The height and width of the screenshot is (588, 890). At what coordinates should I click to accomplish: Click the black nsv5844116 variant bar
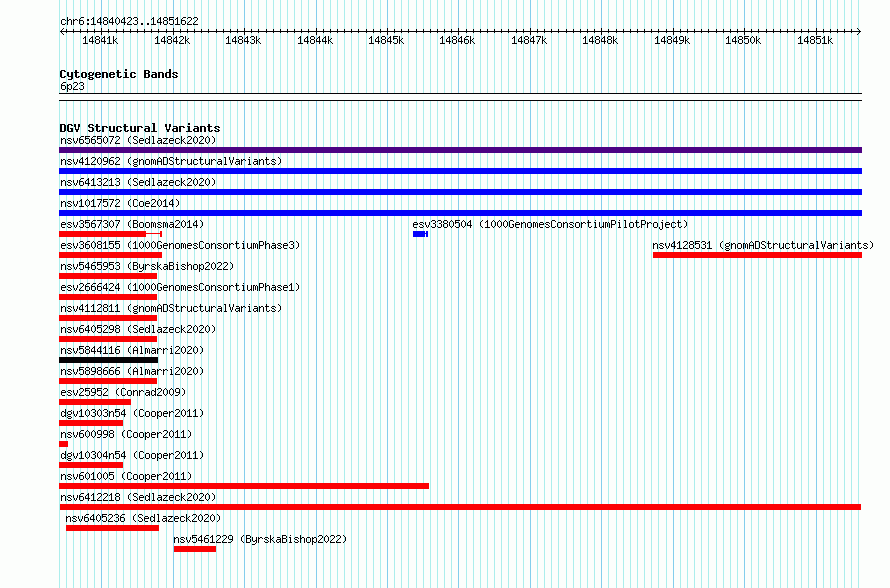point(108,360)
